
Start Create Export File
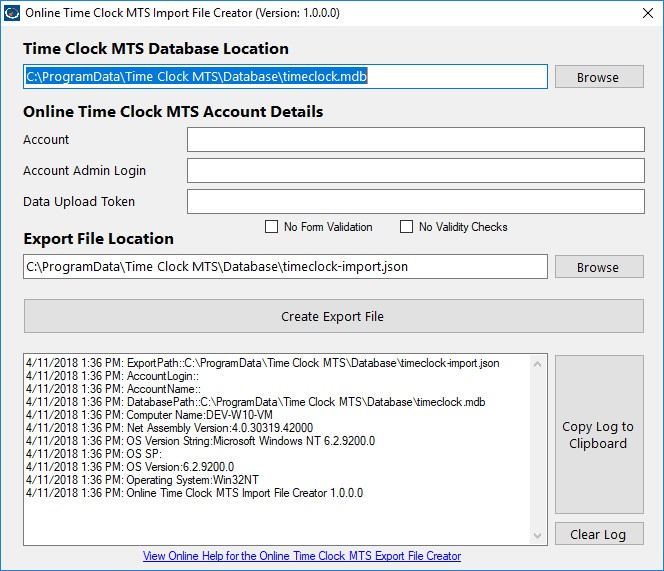[334, 316]
